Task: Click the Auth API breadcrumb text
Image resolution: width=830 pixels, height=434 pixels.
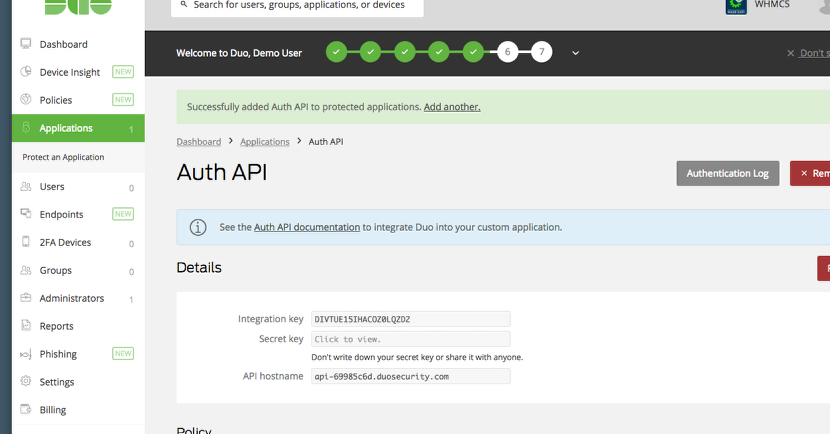Action: pos(326,142)
